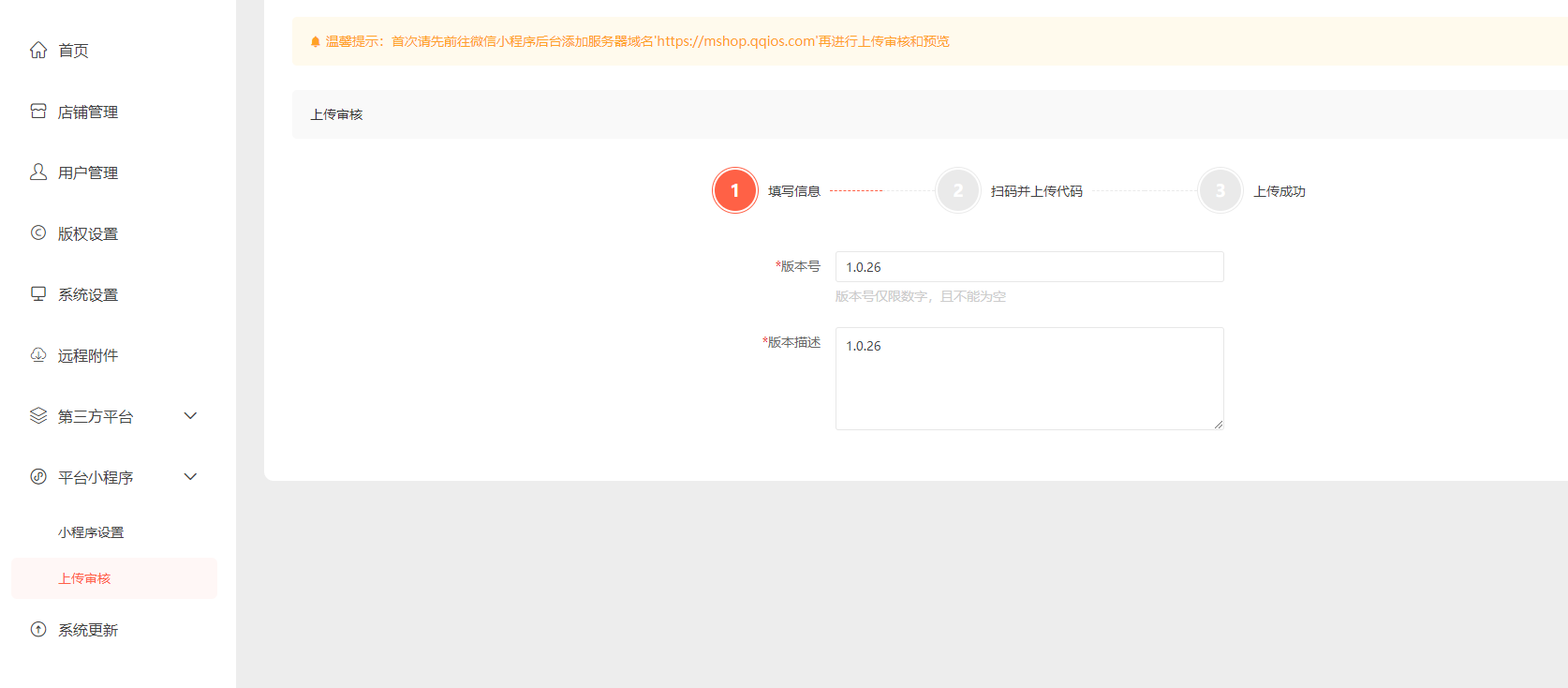Click the copyright icon beside 版权设置

[x=38, y=232]
